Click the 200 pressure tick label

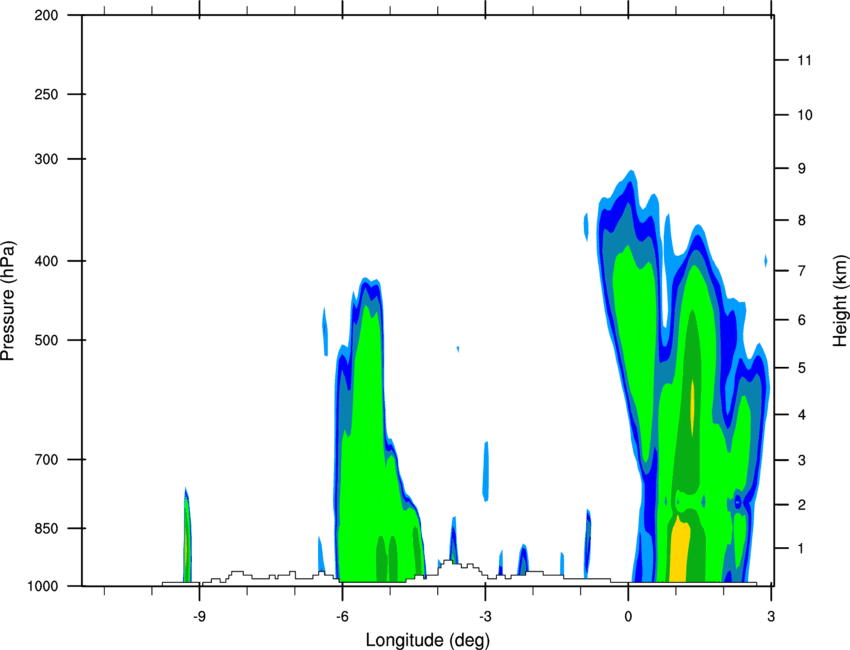[46, 15]
